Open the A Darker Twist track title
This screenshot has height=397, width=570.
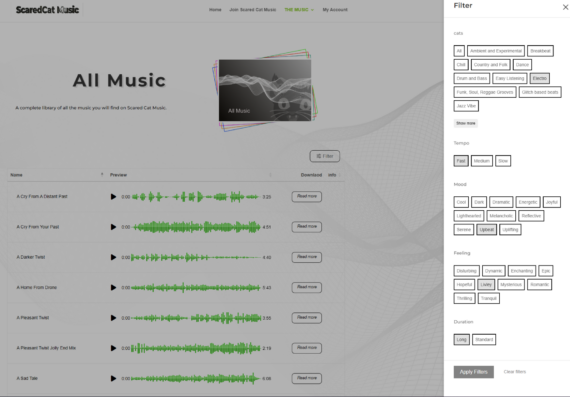coord(31,257)
